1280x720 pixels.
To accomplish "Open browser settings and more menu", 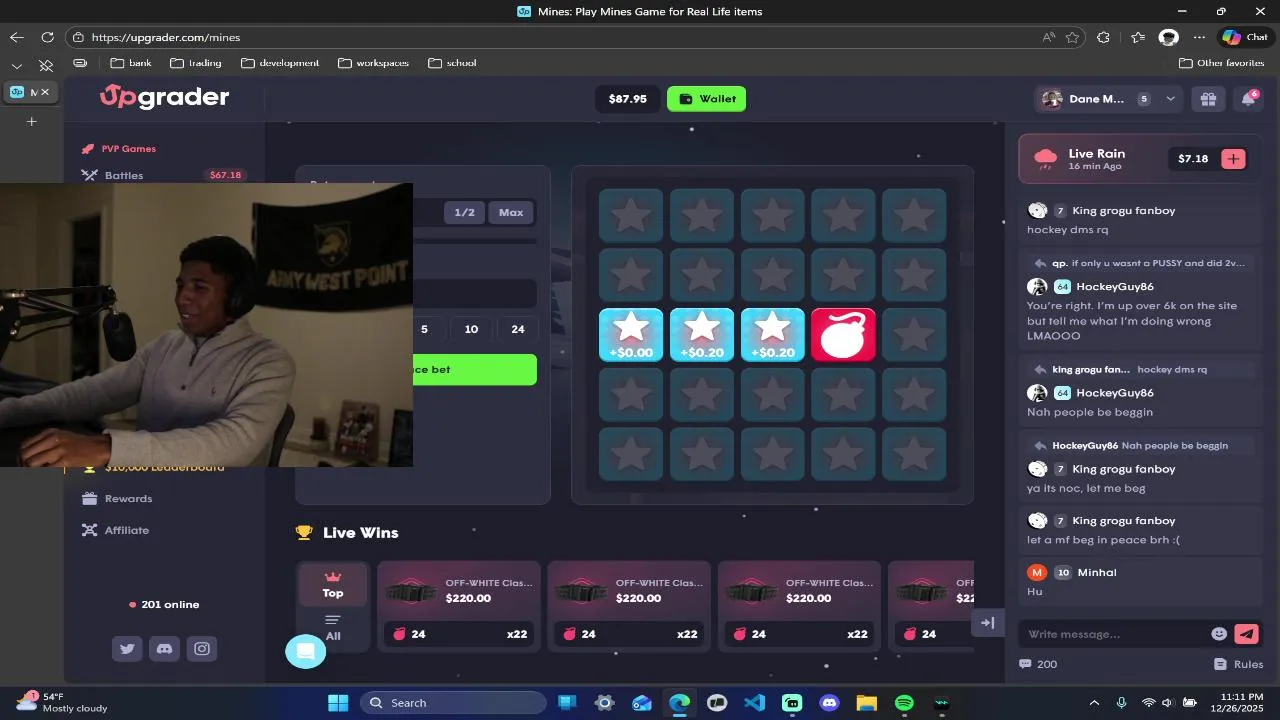I will [1199, 37].
